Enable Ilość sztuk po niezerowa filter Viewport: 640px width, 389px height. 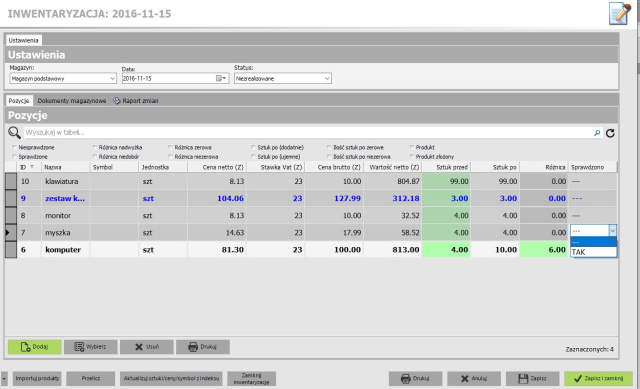click(x=329, y=157)
